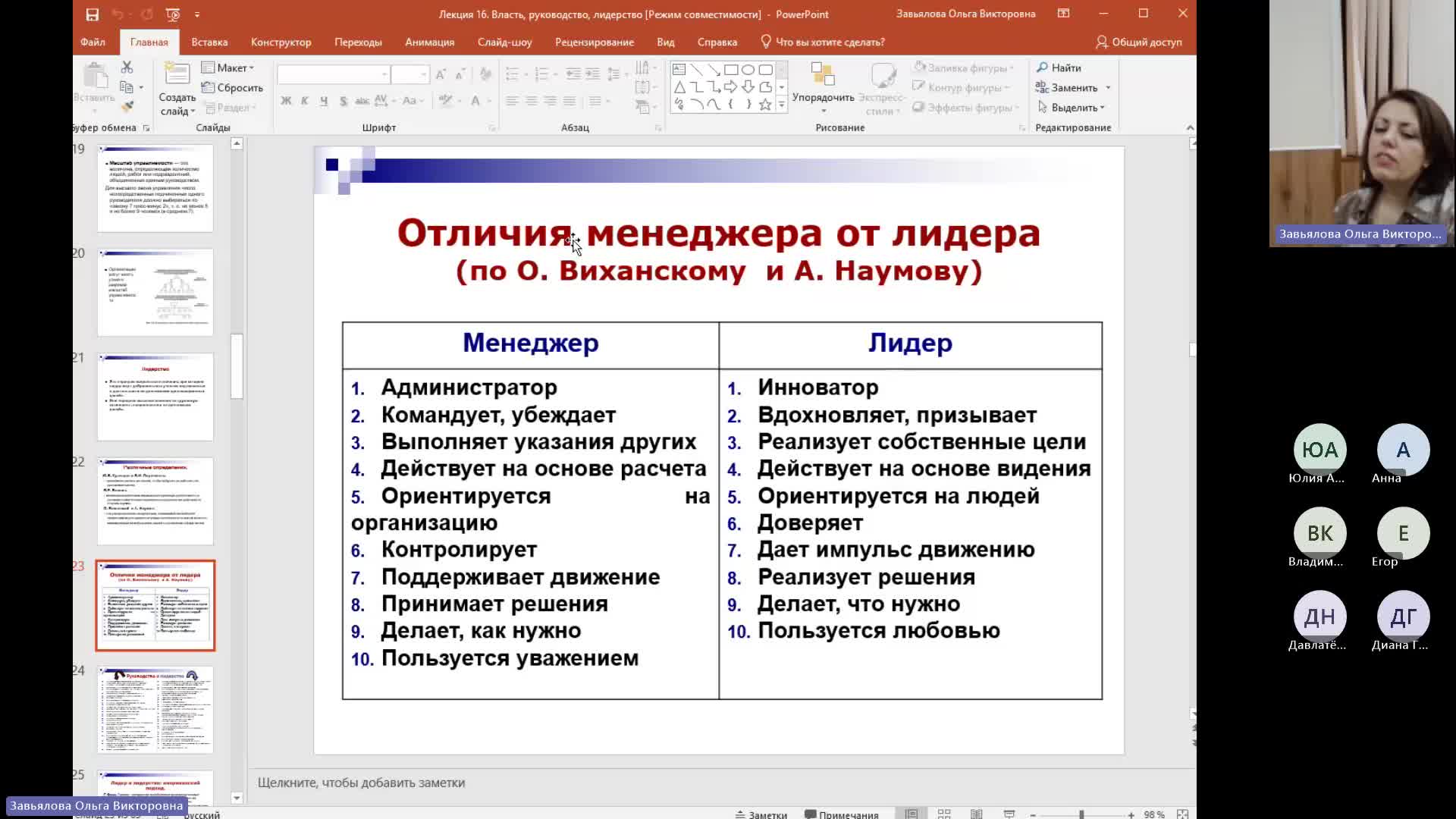Screen dimensions: 1456x819
Task: Click the notes area to add notes
Action: click(720, 783)
